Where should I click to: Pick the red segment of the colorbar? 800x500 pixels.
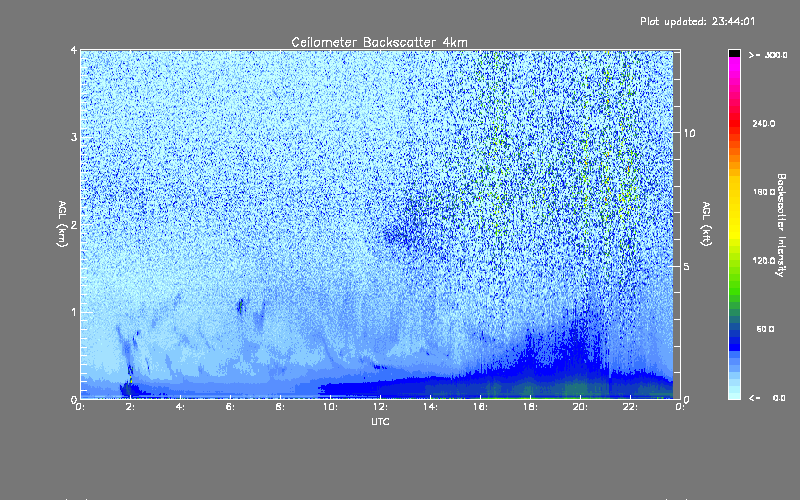coord(735,122)
